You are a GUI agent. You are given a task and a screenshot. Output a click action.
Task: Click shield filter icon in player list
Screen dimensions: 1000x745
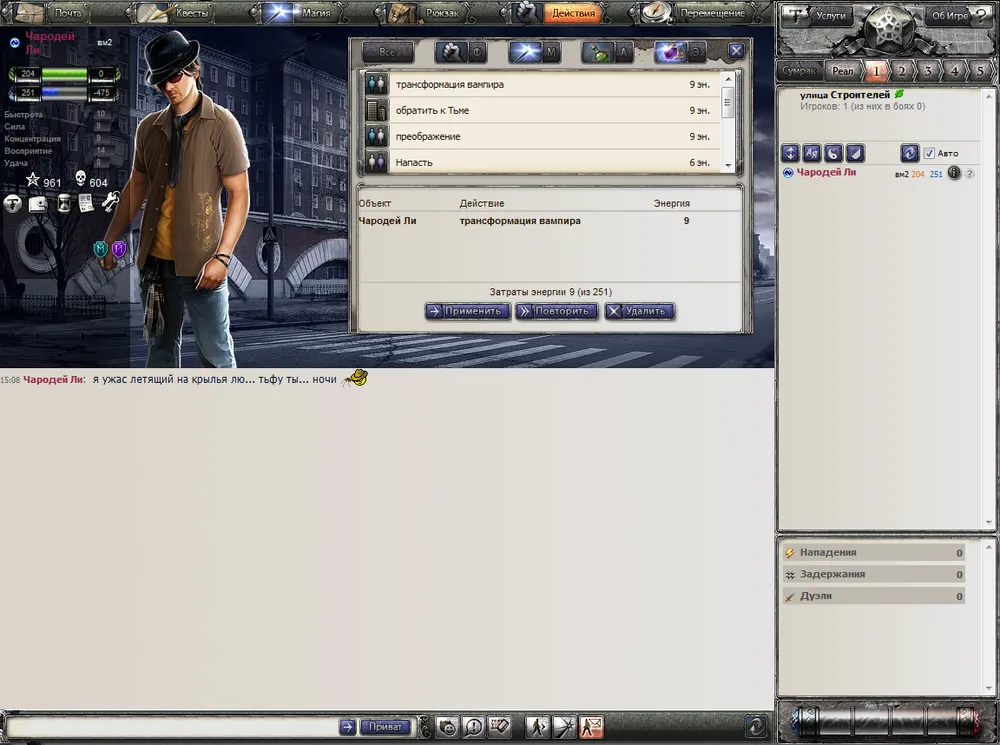tap(855, 153)
